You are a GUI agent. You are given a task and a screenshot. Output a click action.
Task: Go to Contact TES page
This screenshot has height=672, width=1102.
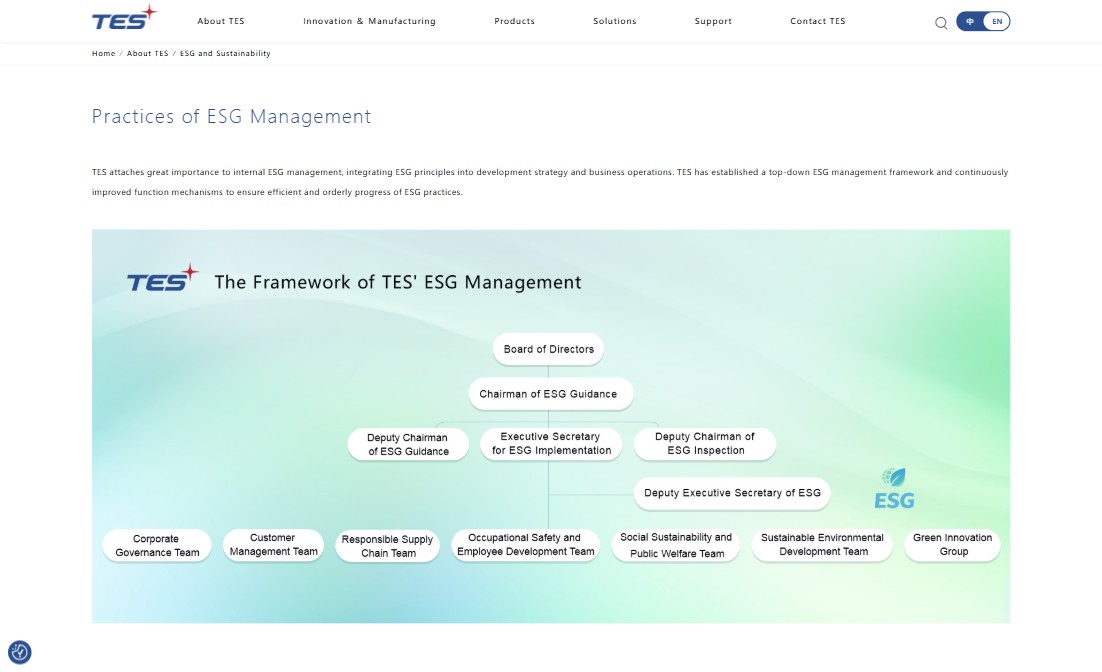click(x=817, y=21)
